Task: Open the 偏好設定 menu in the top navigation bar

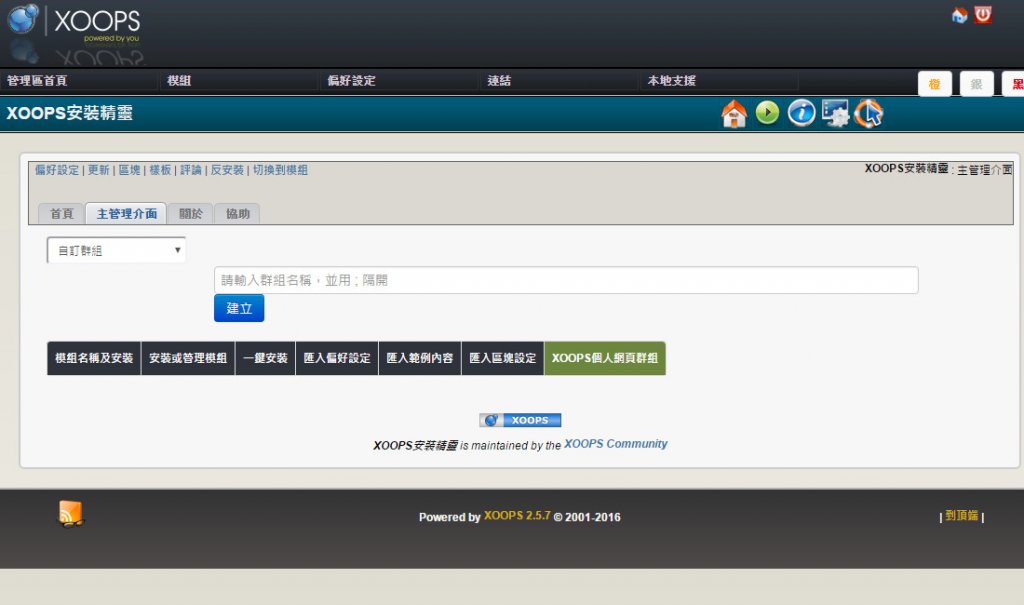Action: (x=351, y=81)
